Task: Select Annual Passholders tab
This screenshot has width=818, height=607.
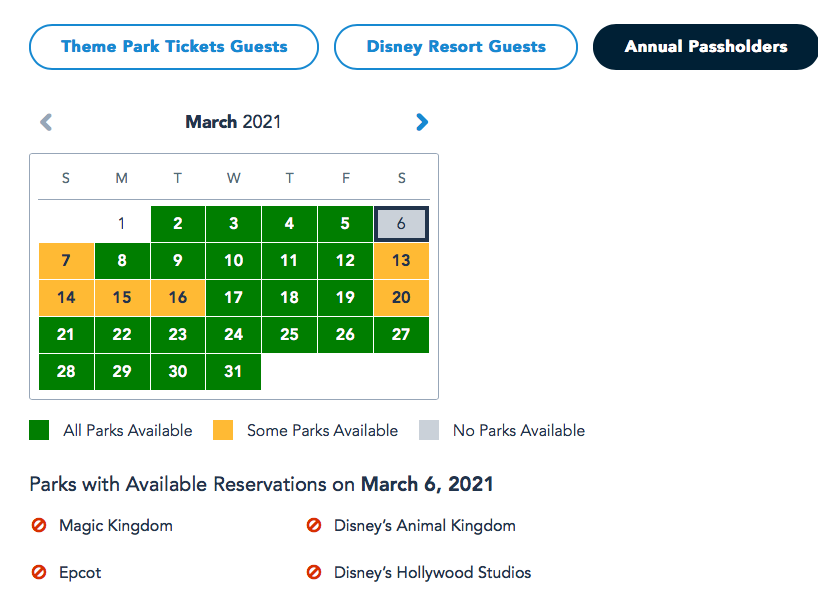Action: click(x=705, y=47)
